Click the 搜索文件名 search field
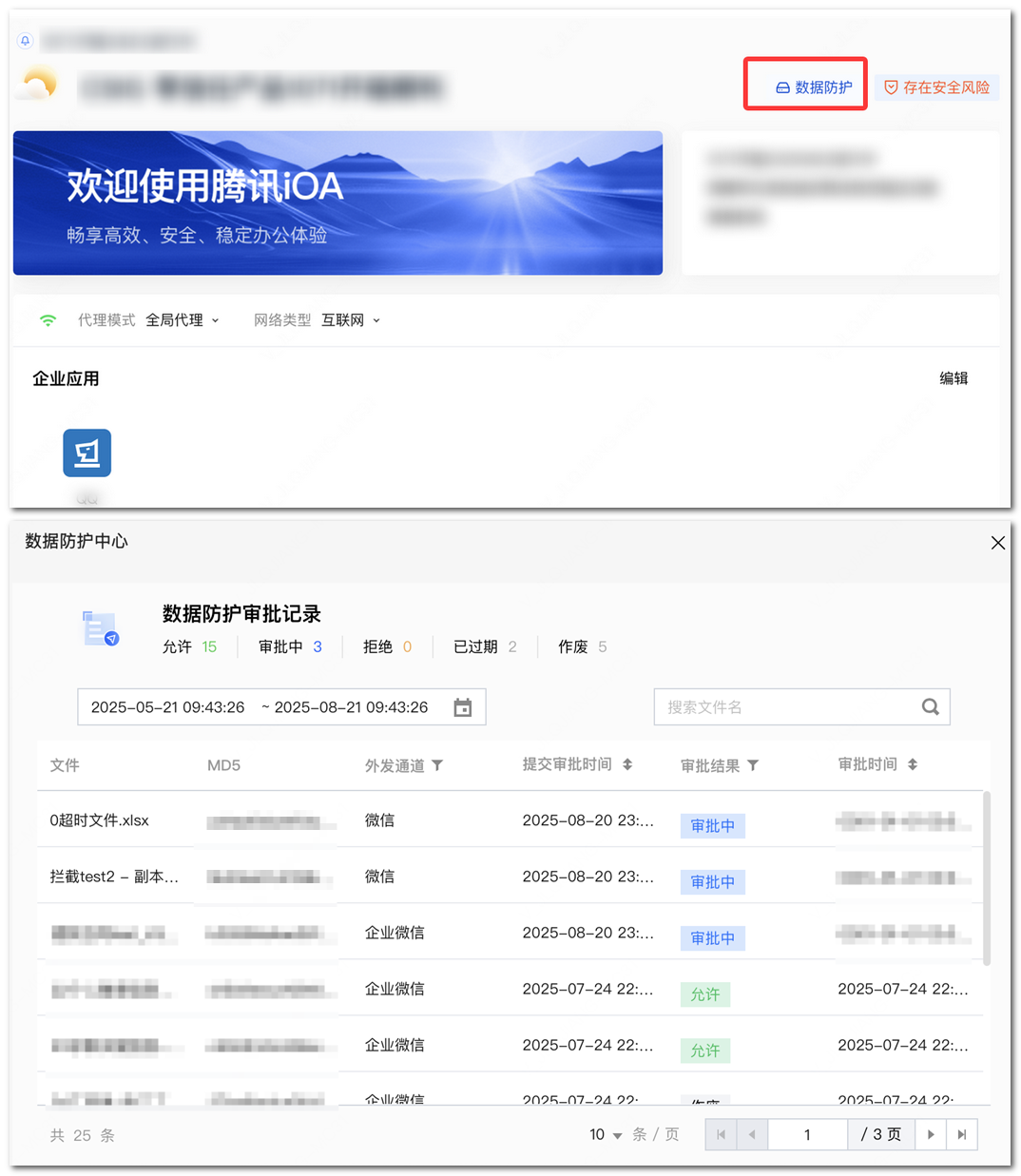Screen dimensions: 1021x1176 (x=801, y=707)
